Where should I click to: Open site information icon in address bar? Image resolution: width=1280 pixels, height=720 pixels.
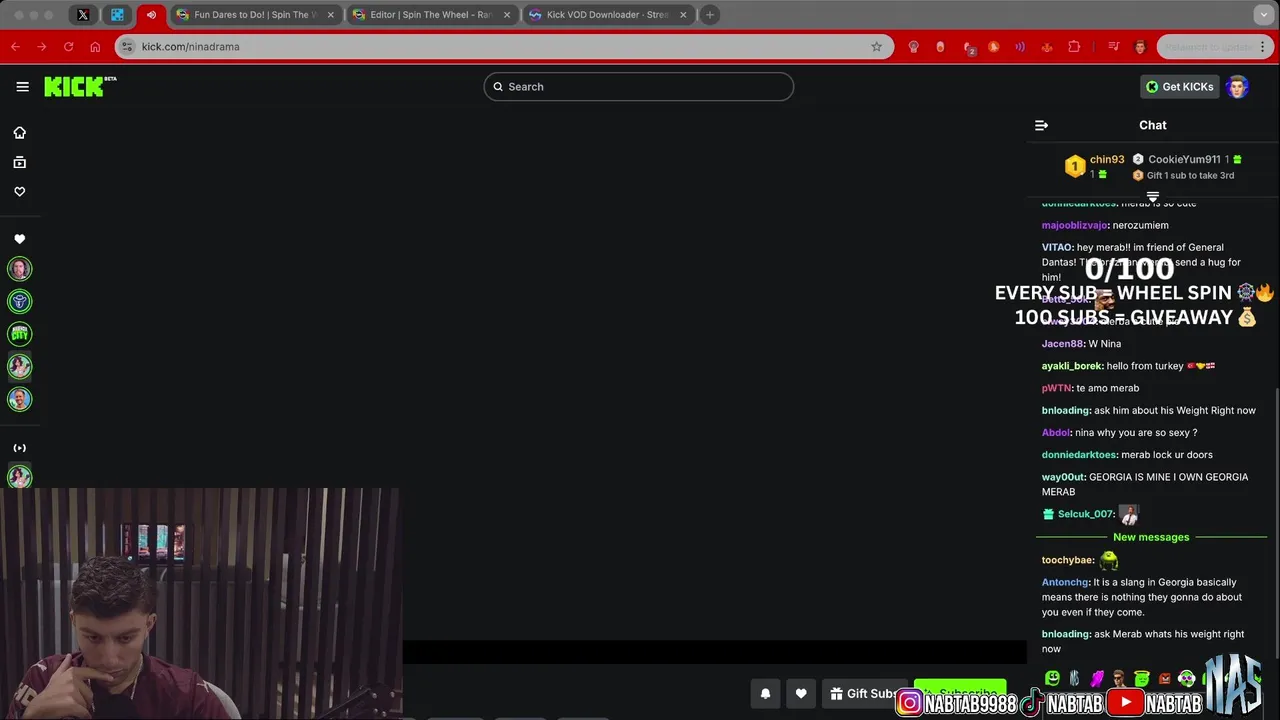point(126,47)
